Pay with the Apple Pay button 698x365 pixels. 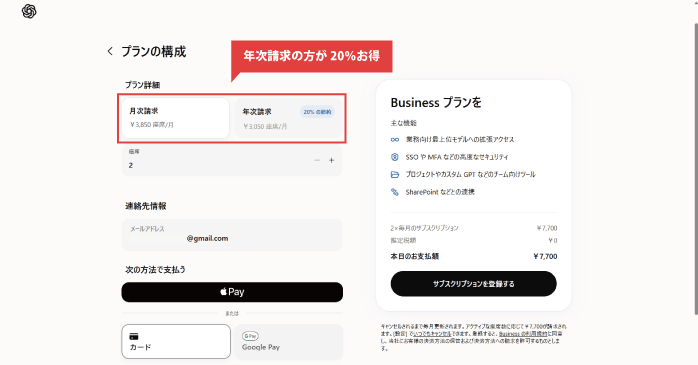232,292
